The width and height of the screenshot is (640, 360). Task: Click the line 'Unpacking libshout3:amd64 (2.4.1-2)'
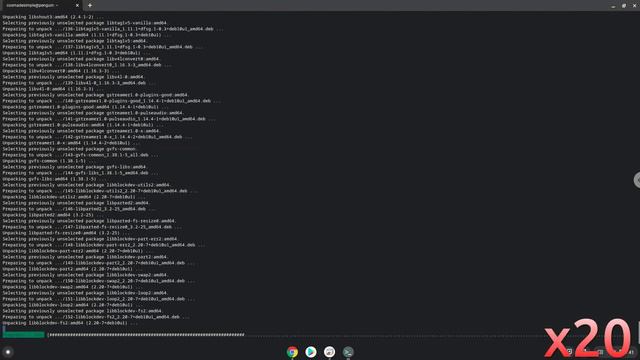(53, 17)
